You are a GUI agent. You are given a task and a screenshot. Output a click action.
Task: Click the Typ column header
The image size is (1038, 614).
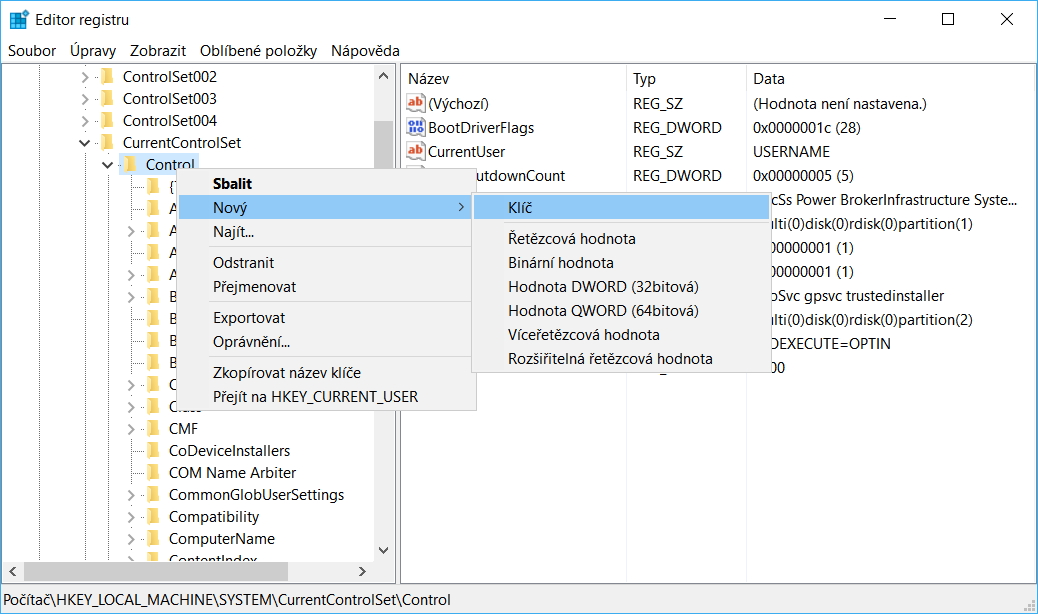point(645,78)
